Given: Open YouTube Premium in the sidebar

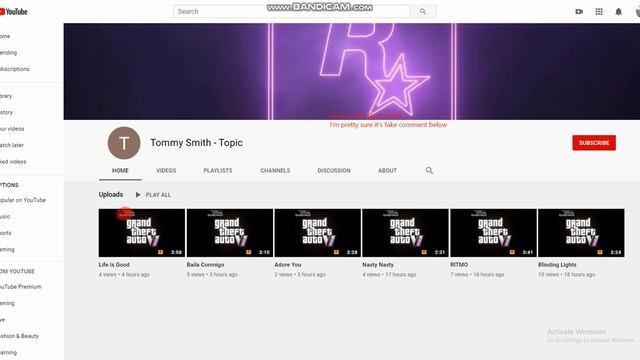Looking at the screenshot, I should [21, 287].
